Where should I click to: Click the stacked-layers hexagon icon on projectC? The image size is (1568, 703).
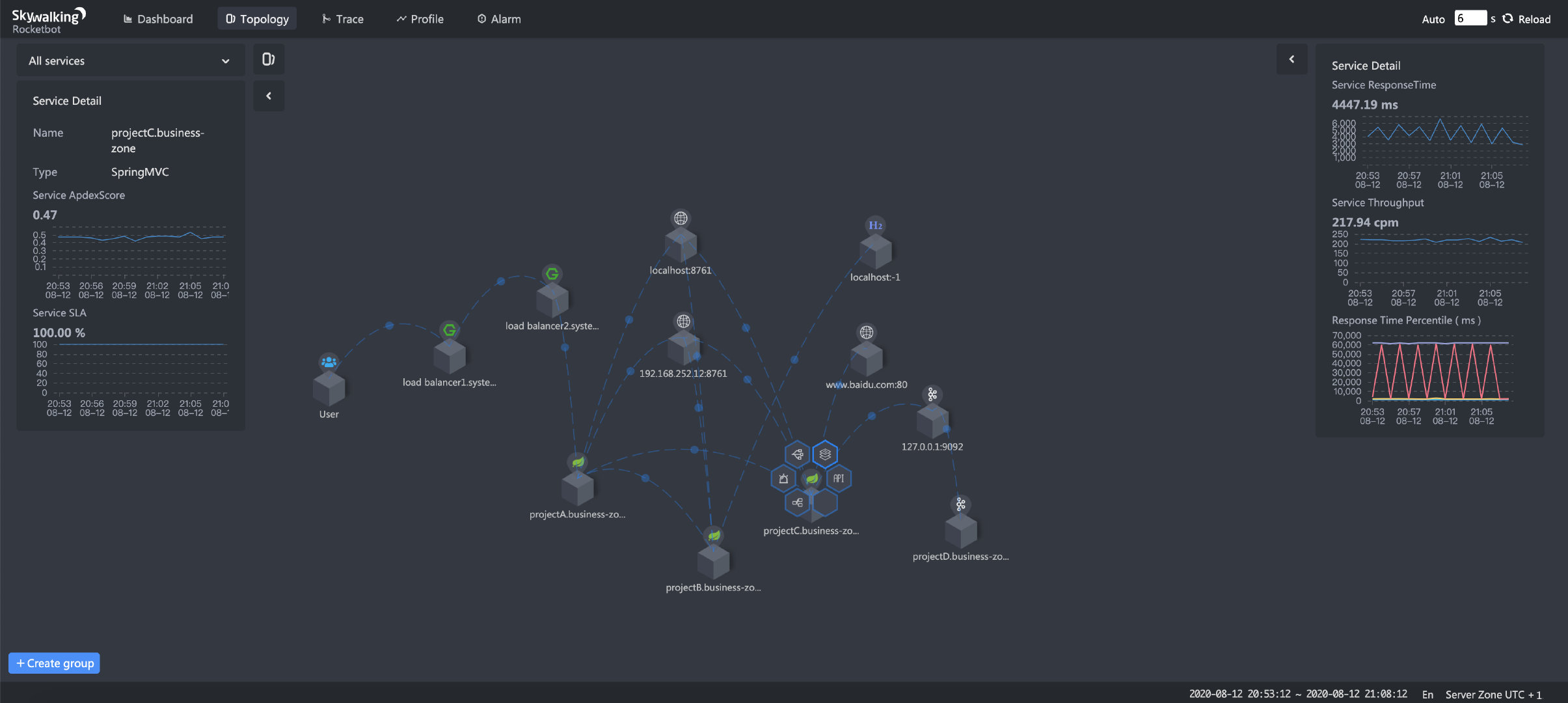825,454
